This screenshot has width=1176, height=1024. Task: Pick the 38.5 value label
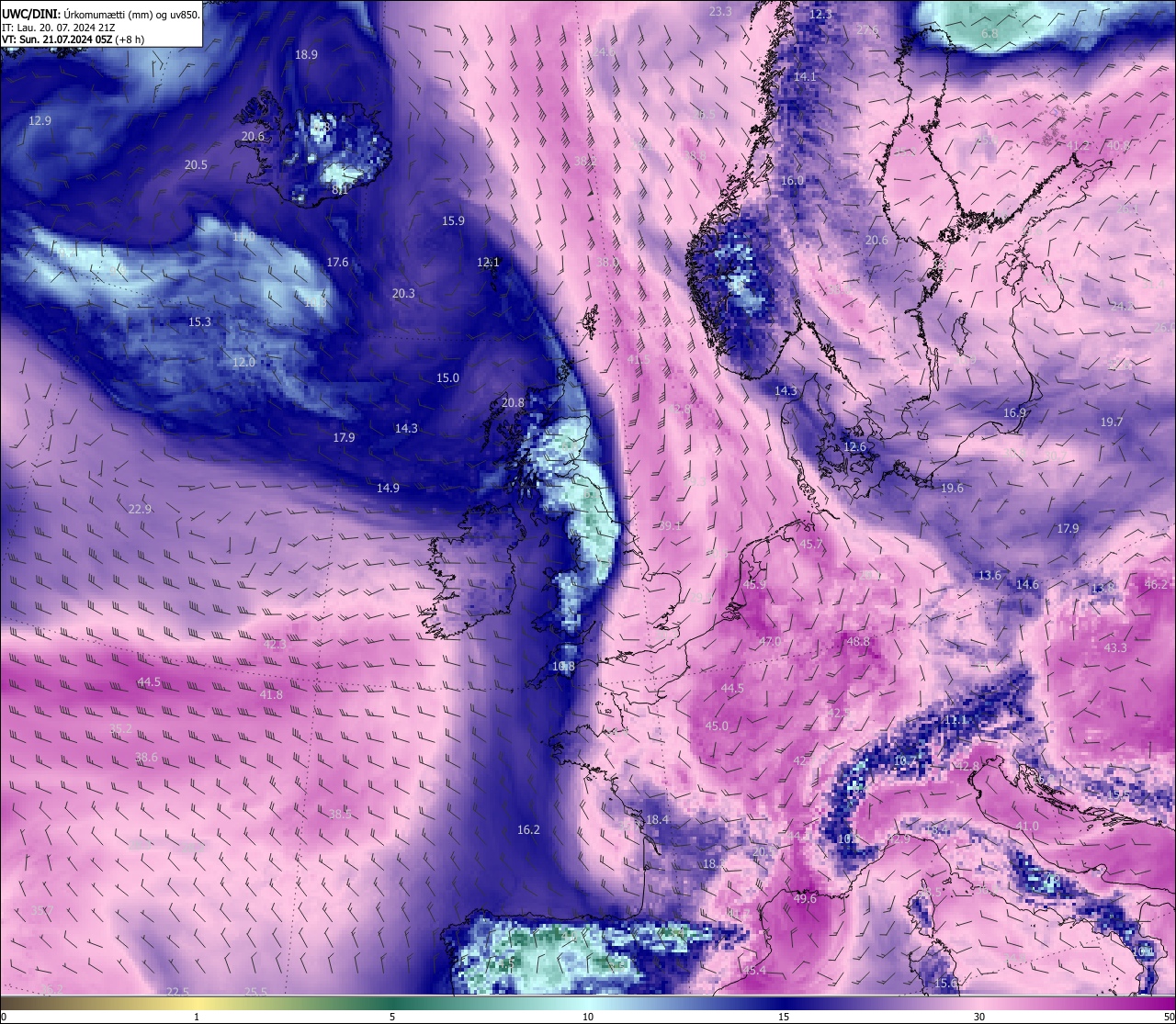[340, 814]
